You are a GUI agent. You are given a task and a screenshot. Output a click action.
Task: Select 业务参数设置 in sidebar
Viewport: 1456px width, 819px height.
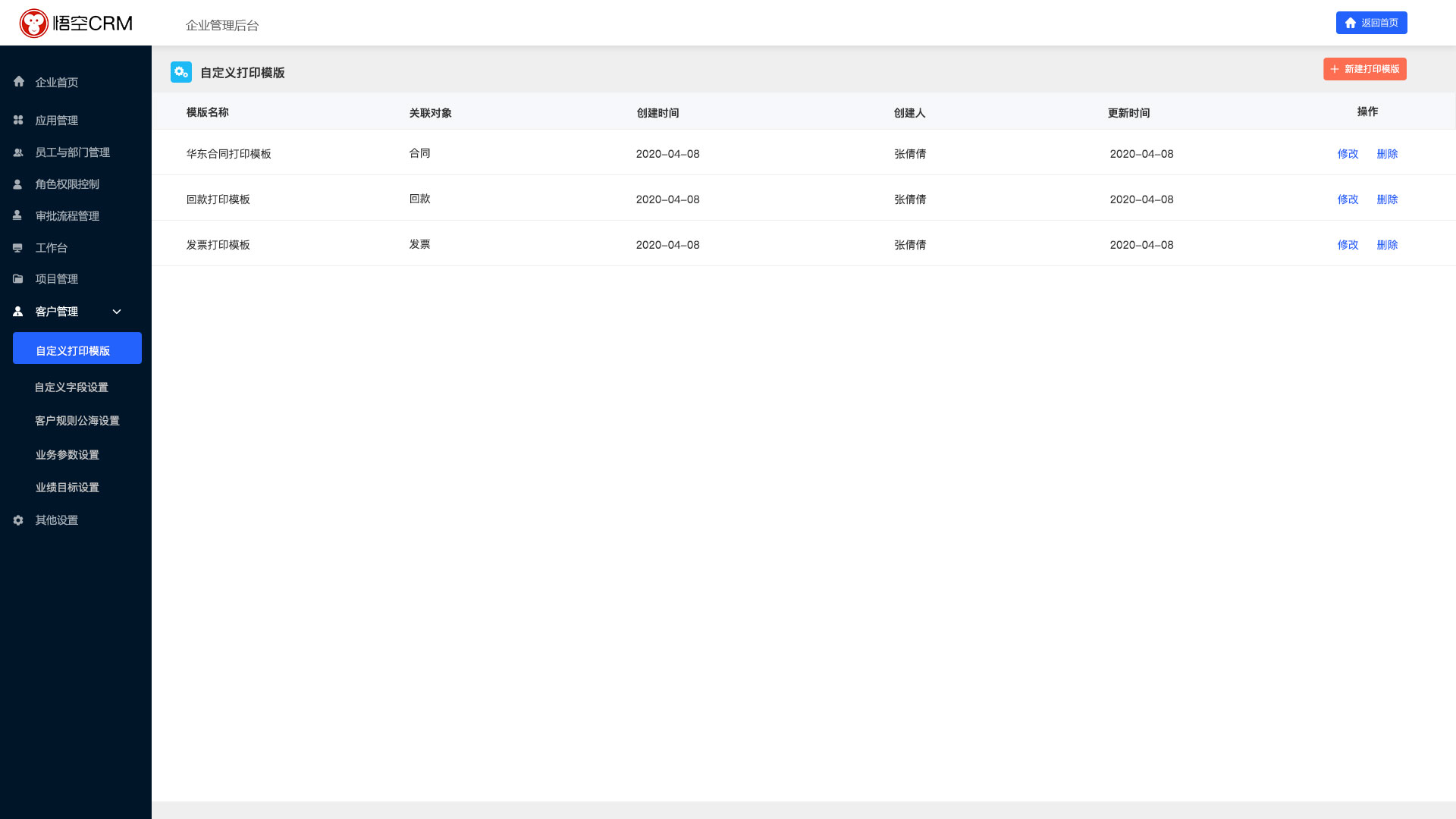point(67,455)
